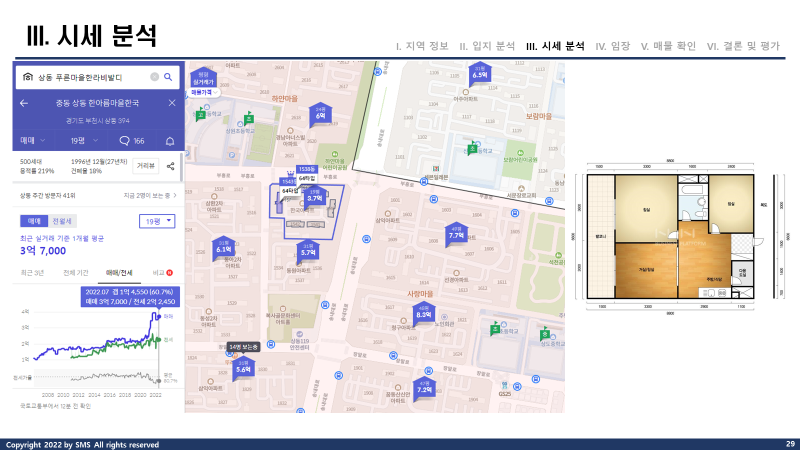The image size is (800, 450).
Task: Select the 6.5억 price marker
Action: (480, 74)
